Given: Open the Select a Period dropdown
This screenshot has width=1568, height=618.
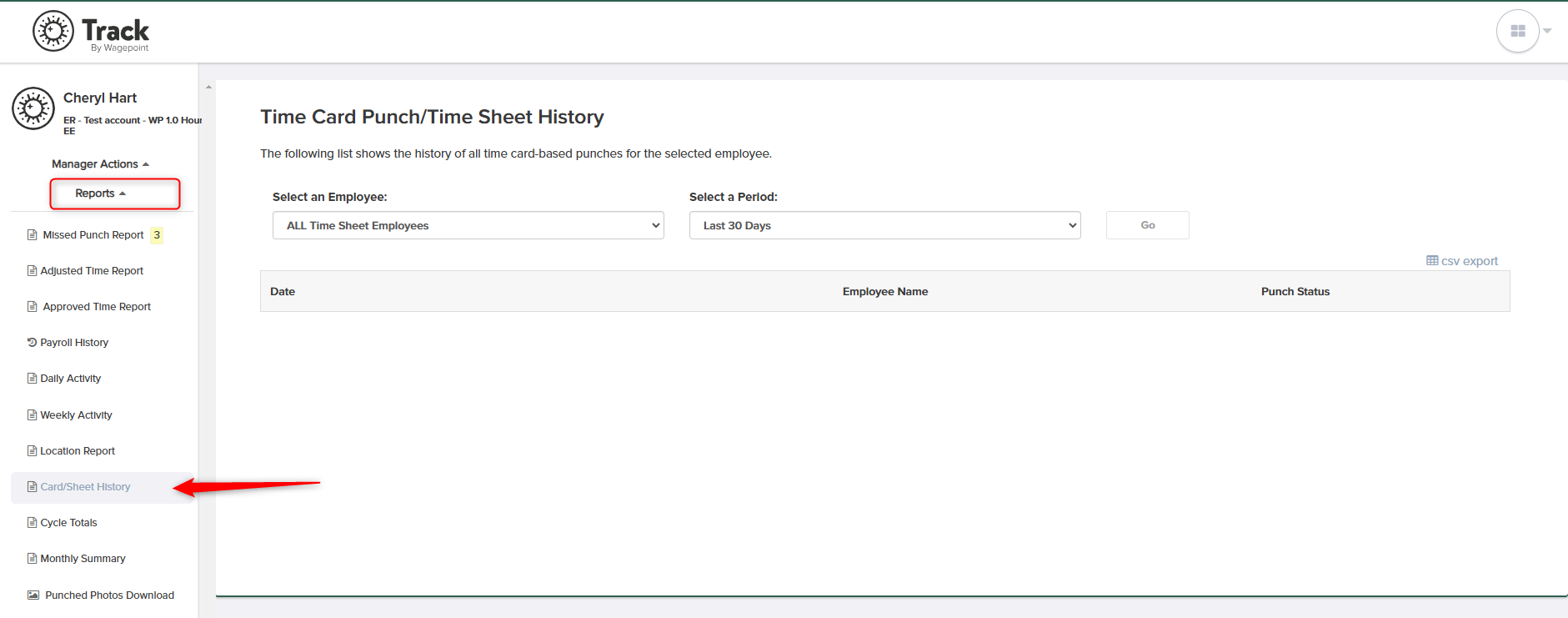Looking at the screenshot, I should tap(885, 225).
